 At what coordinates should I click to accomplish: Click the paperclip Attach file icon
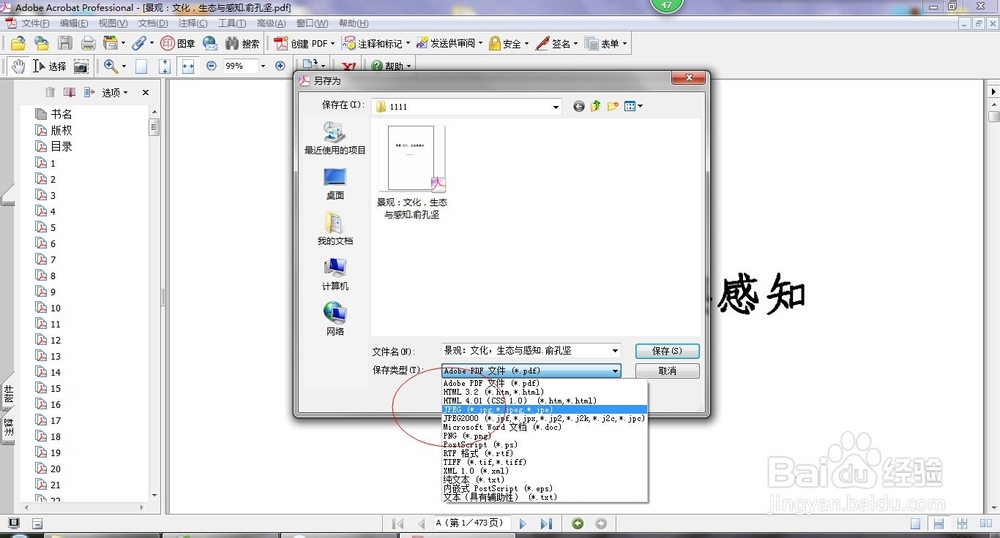click(x=138, y=43)
